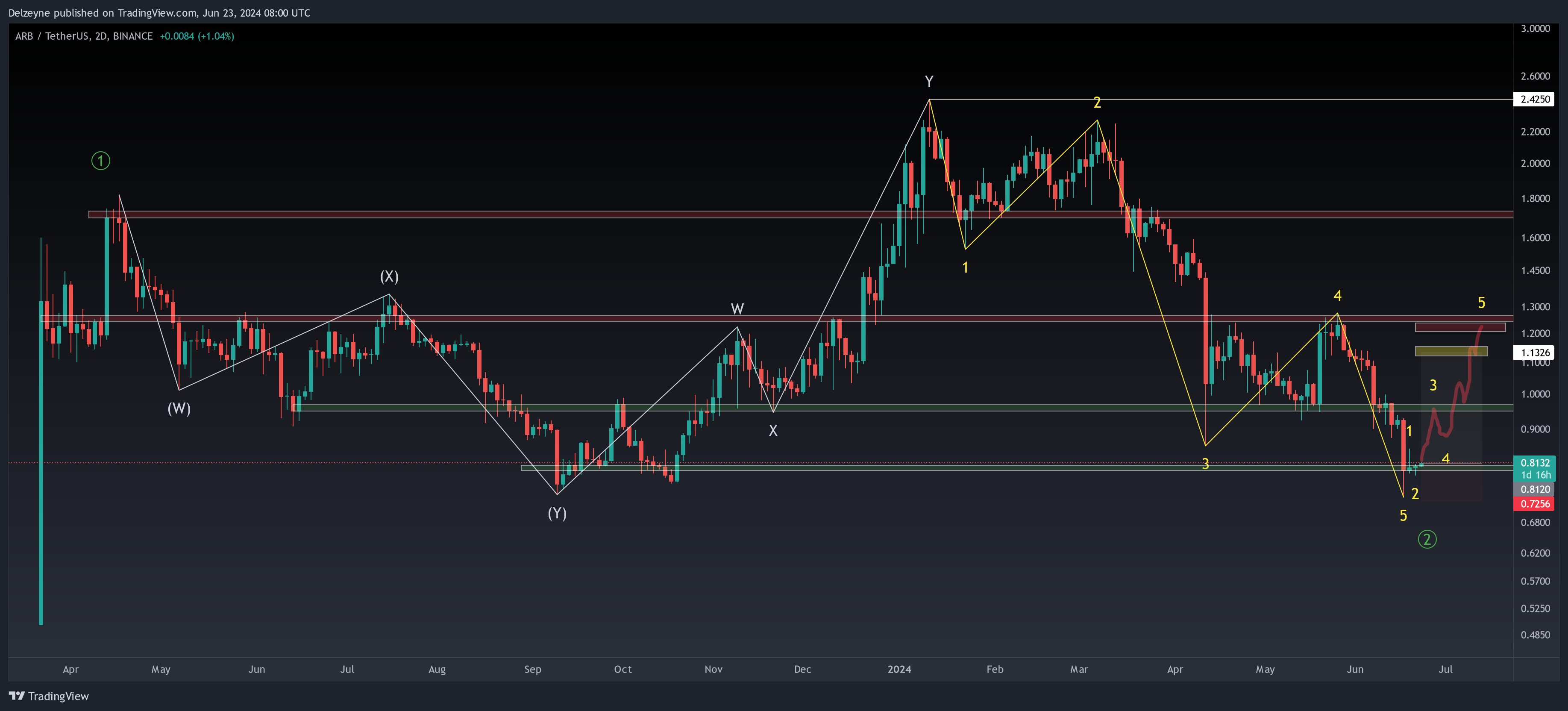Click the publisher header text Delzeyne
The width and height of the screenshot is (1568, 711).
[29, 13]
